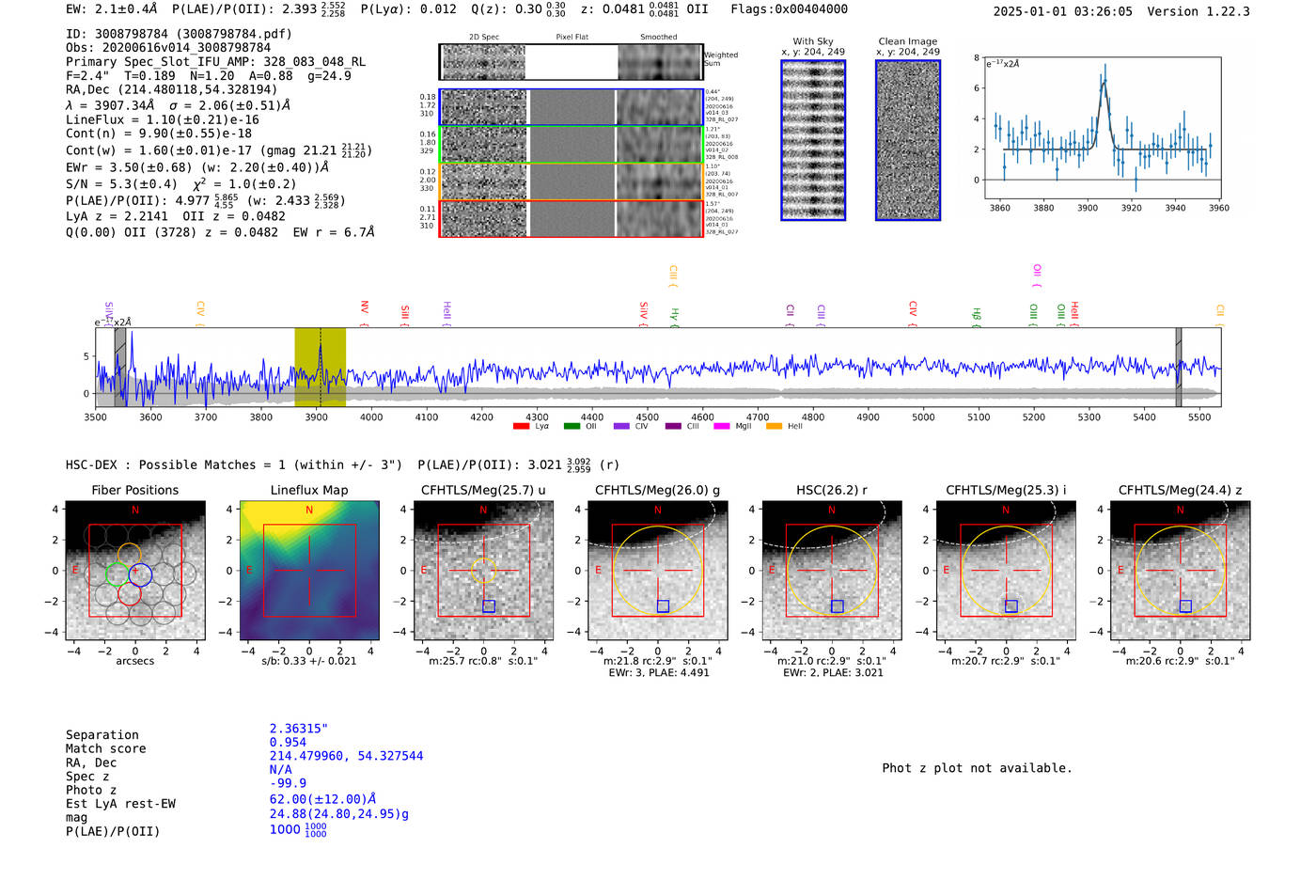Click the Separation value 2.36315"
Screen dimensions: 1316x896
click(x=299, y=729)
